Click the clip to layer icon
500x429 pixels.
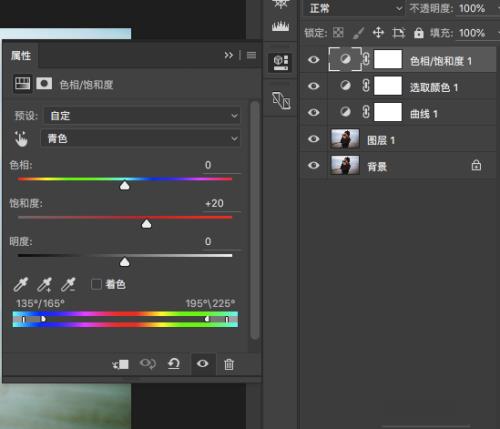pyautogui.click(x=120, y=364)
